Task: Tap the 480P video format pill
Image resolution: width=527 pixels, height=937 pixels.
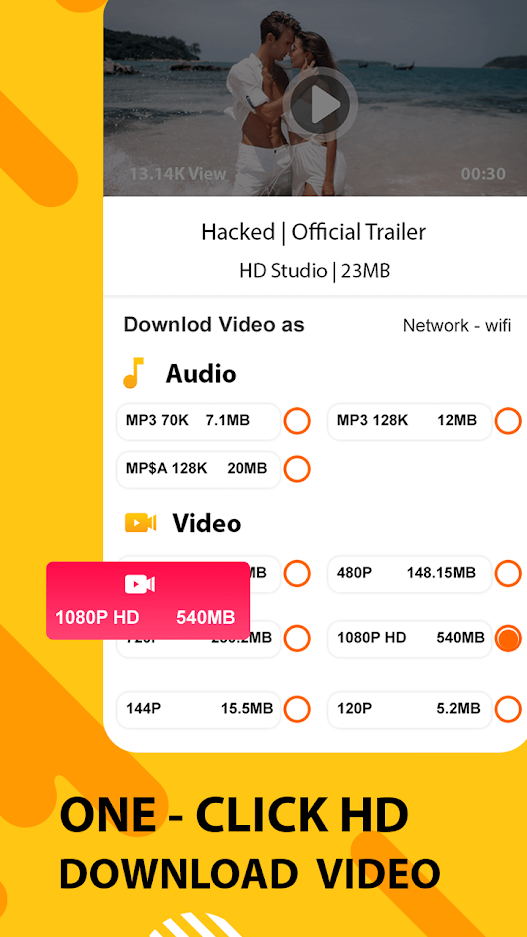Action: click(x=410, y=574)
